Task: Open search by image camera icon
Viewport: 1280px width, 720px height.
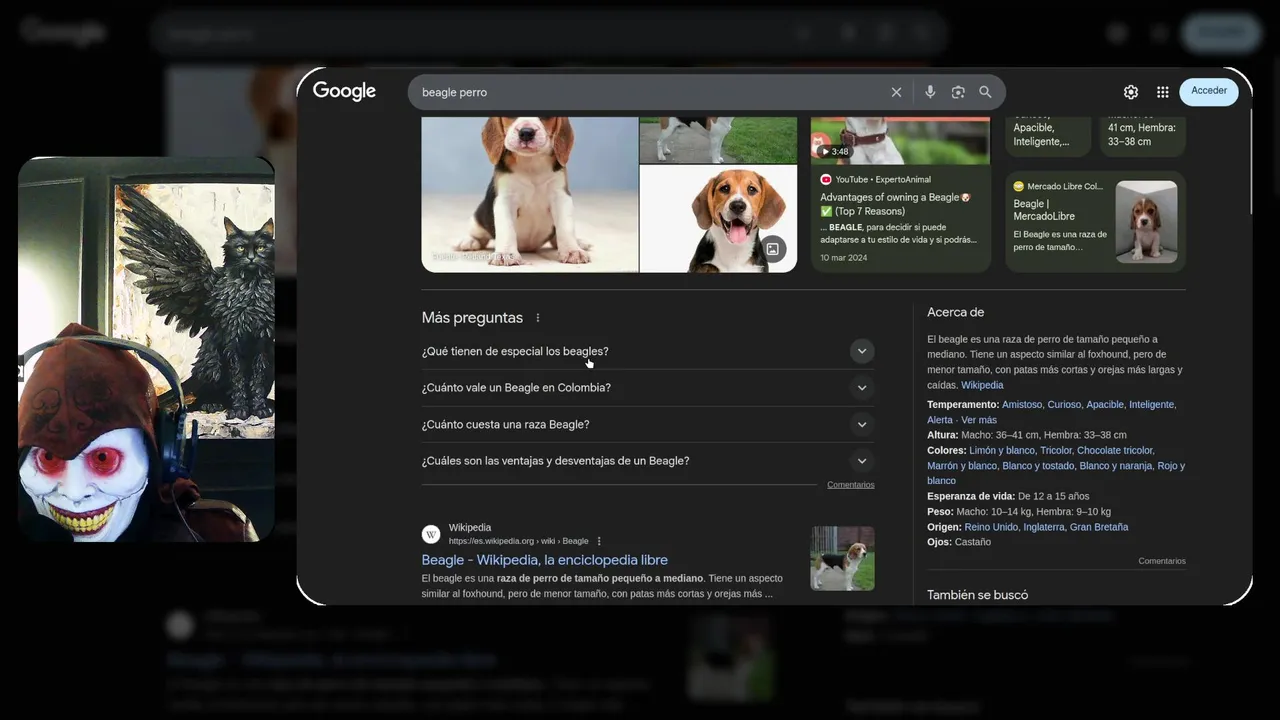Action: click(958, 92)
